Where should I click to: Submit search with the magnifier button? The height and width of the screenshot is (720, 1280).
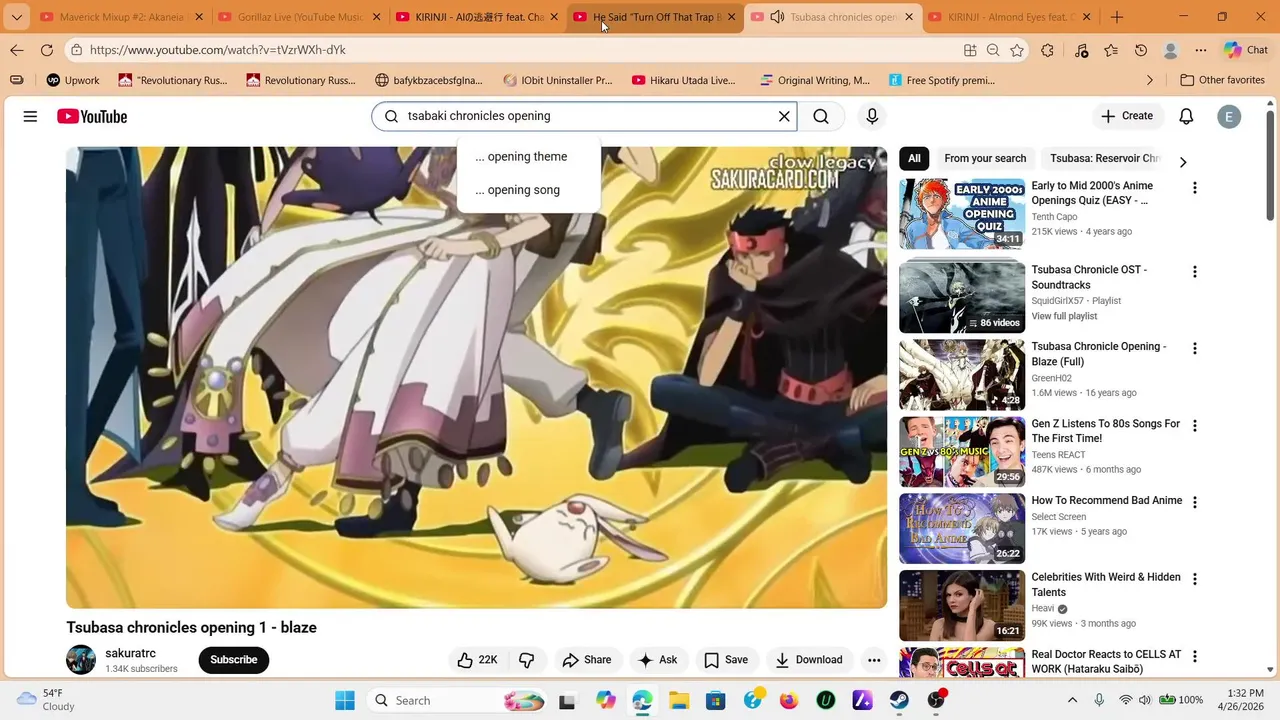point(821,116)
